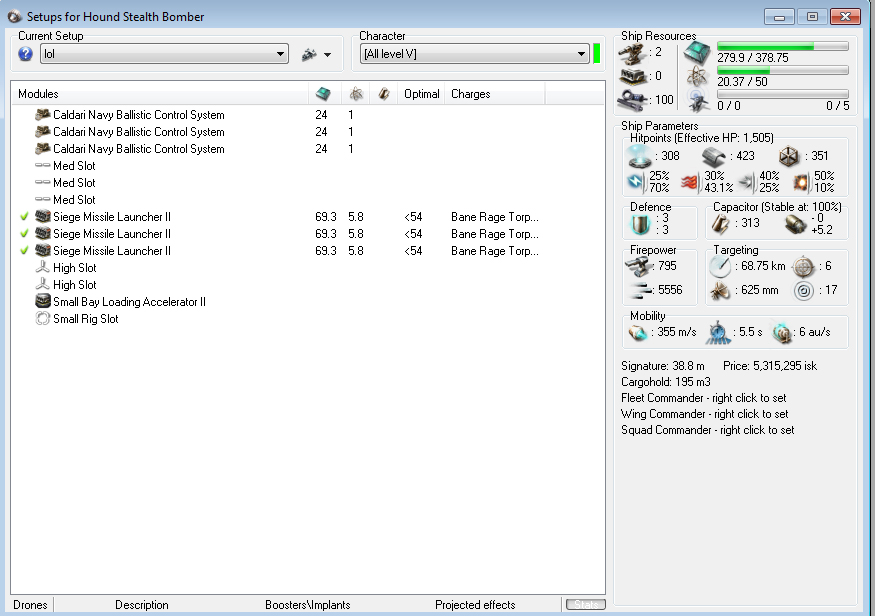875x616 pixels.
Task: Click the third launcher's Bane Rage Torp charge
Action: pyautogui.click(x=494, y=251)
